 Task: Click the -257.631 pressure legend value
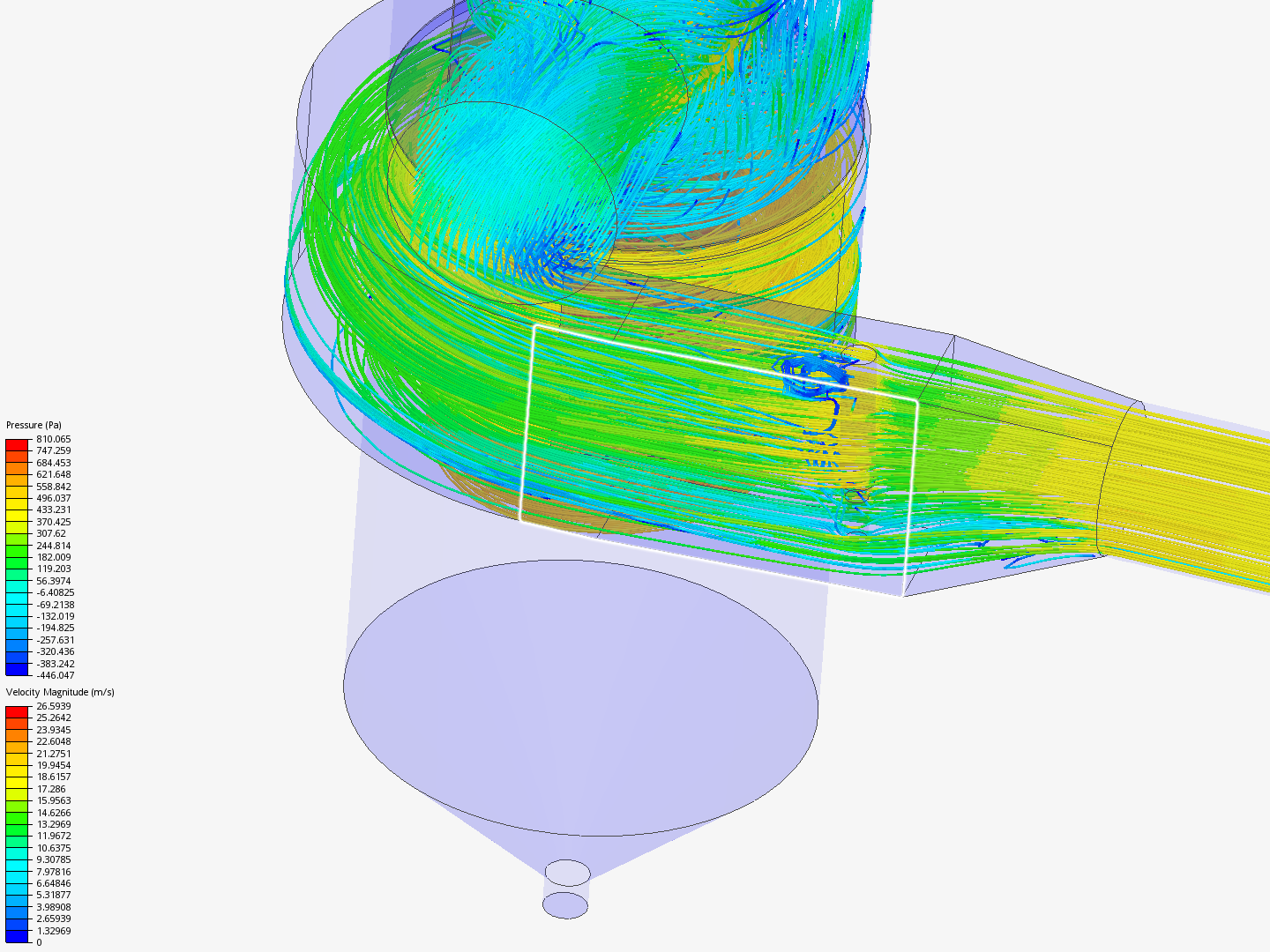tap(56, 640)
